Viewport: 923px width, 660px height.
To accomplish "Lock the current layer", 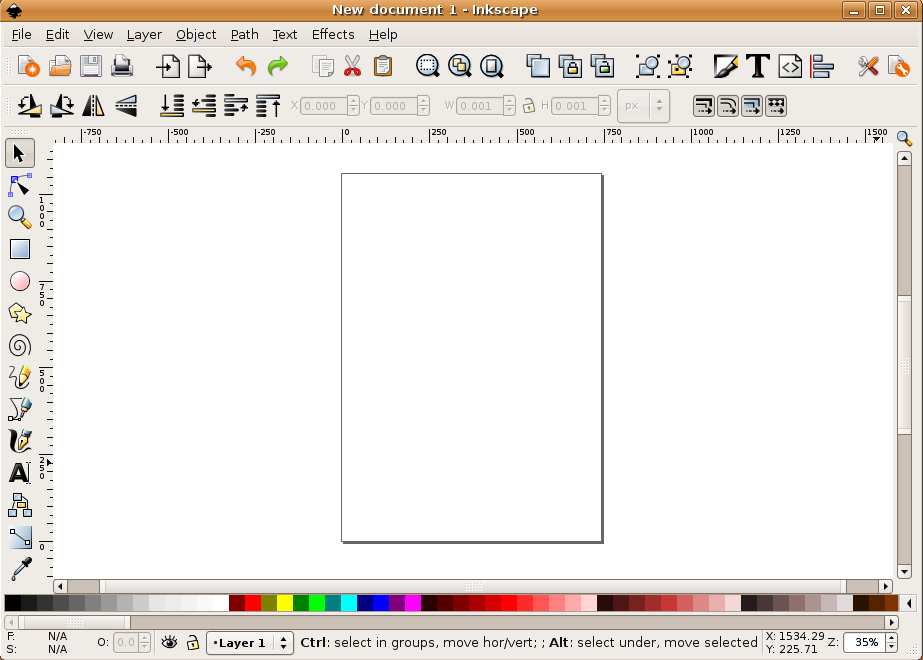I will [190, 643].
